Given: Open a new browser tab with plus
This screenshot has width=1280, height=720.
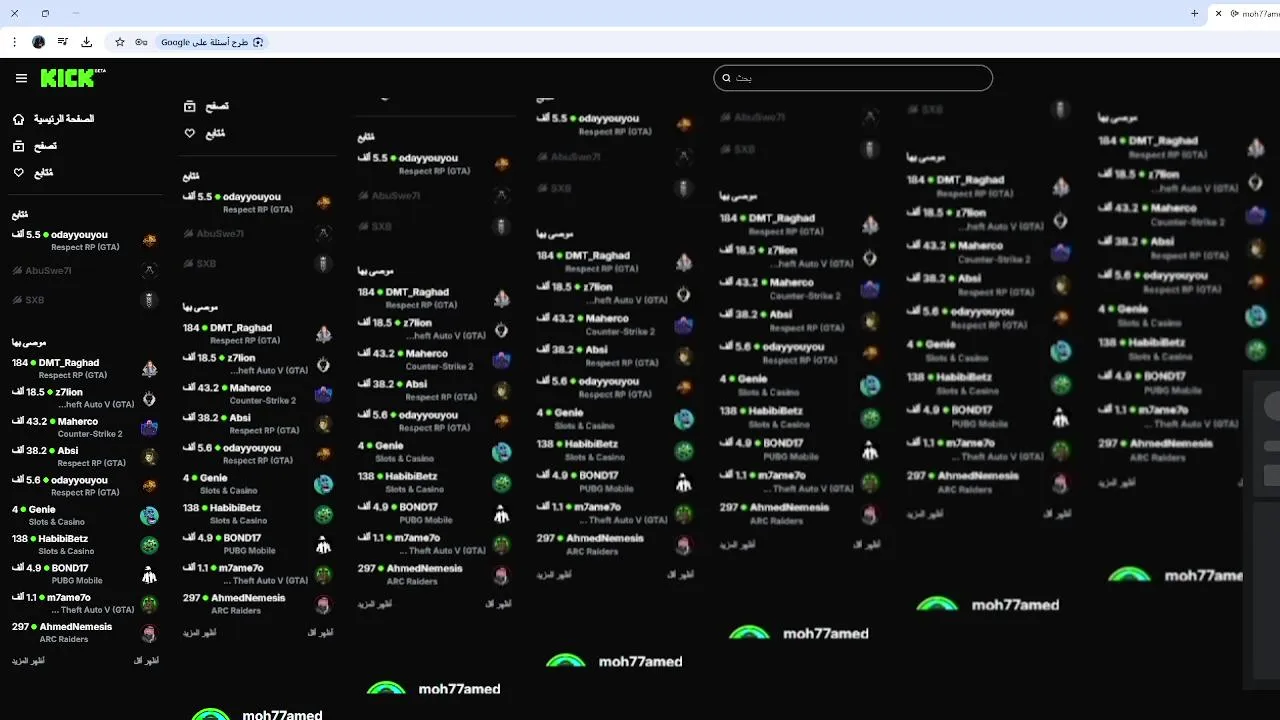Looking at the screenshot, I should (1194, 13).
